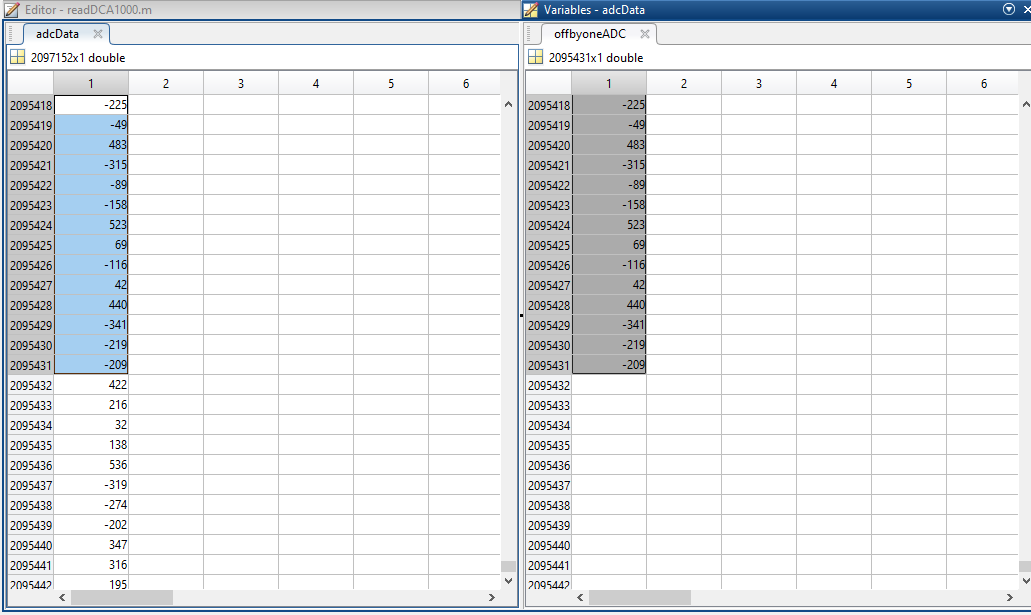The height and width of the screenshot is (615, 1031).
Task: Click the Editor readDCA1000.m title icon
Action: pos(12,10)
